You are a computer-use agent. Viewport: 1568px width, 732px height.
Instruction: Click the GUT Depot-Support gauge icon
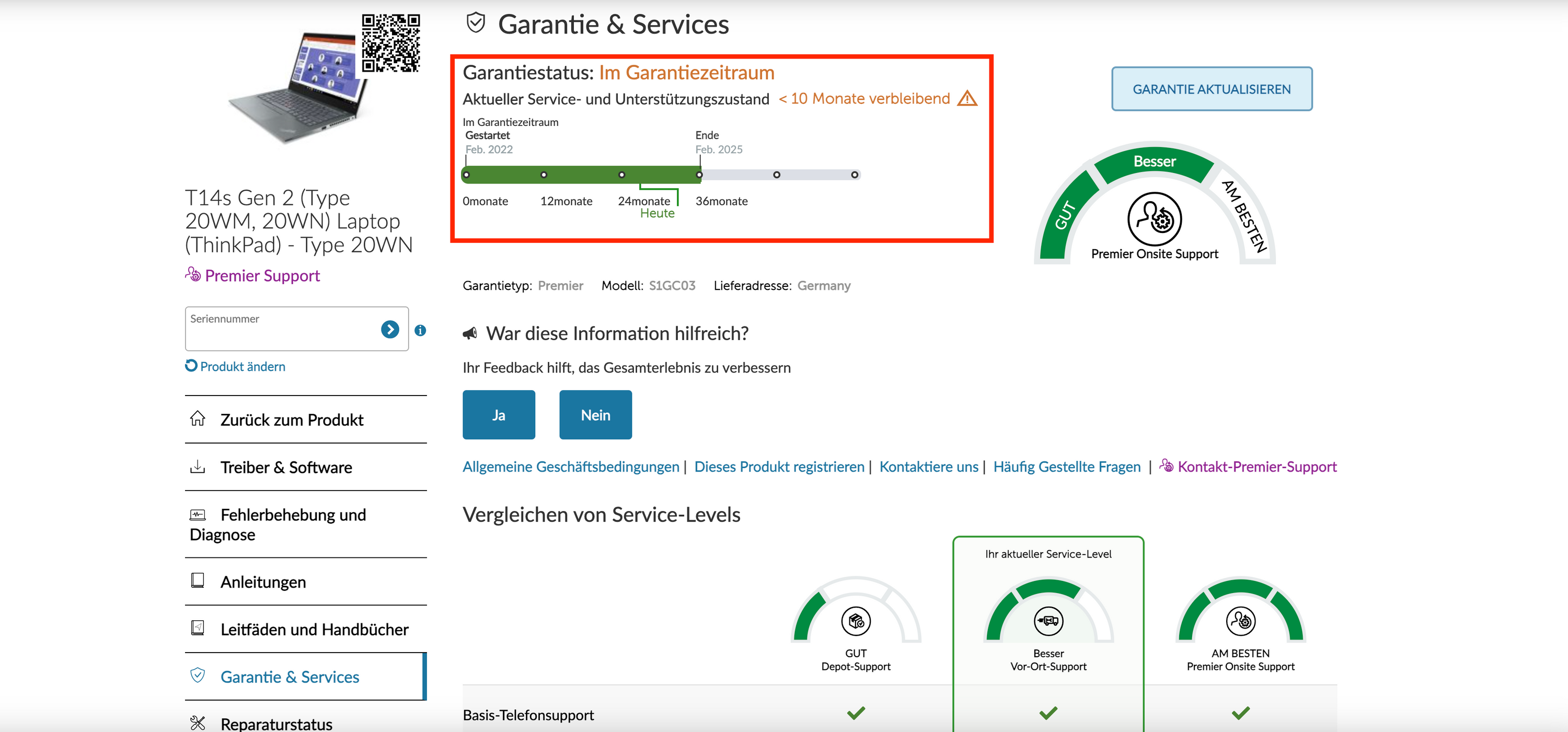pyautogui.click(x=855, y=621)
